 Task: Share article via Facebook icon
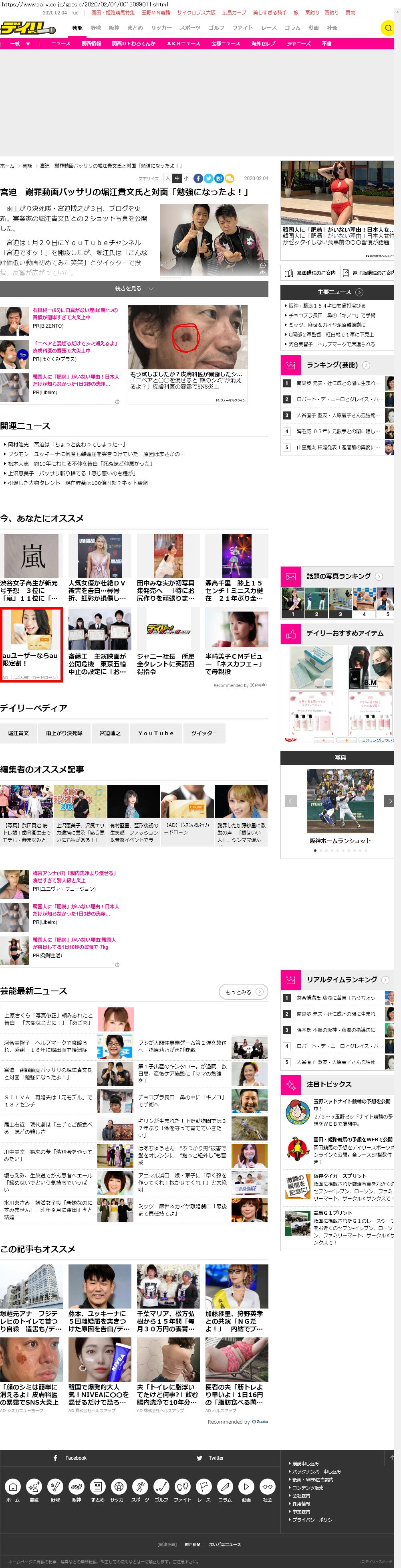198,178
